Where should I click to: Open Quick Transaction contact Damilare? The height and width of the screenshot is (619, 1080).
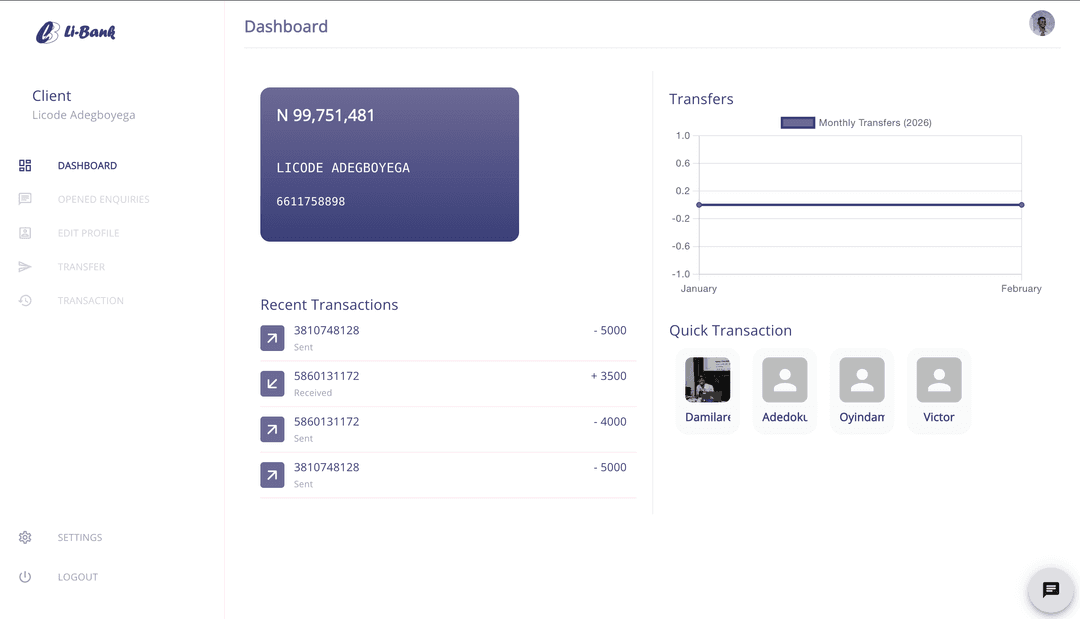click(708, 390)
